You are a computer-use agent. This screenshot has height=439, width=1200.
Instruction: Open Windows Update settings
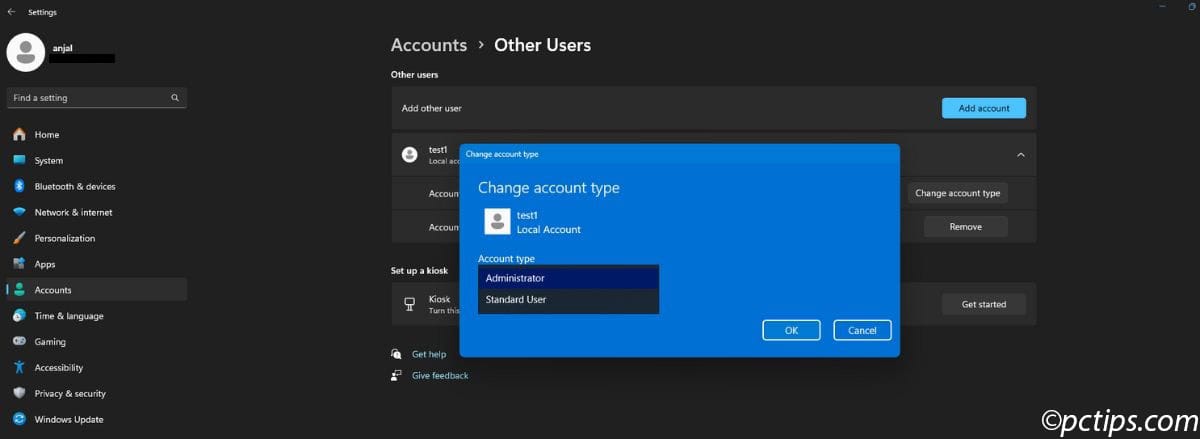96,420
